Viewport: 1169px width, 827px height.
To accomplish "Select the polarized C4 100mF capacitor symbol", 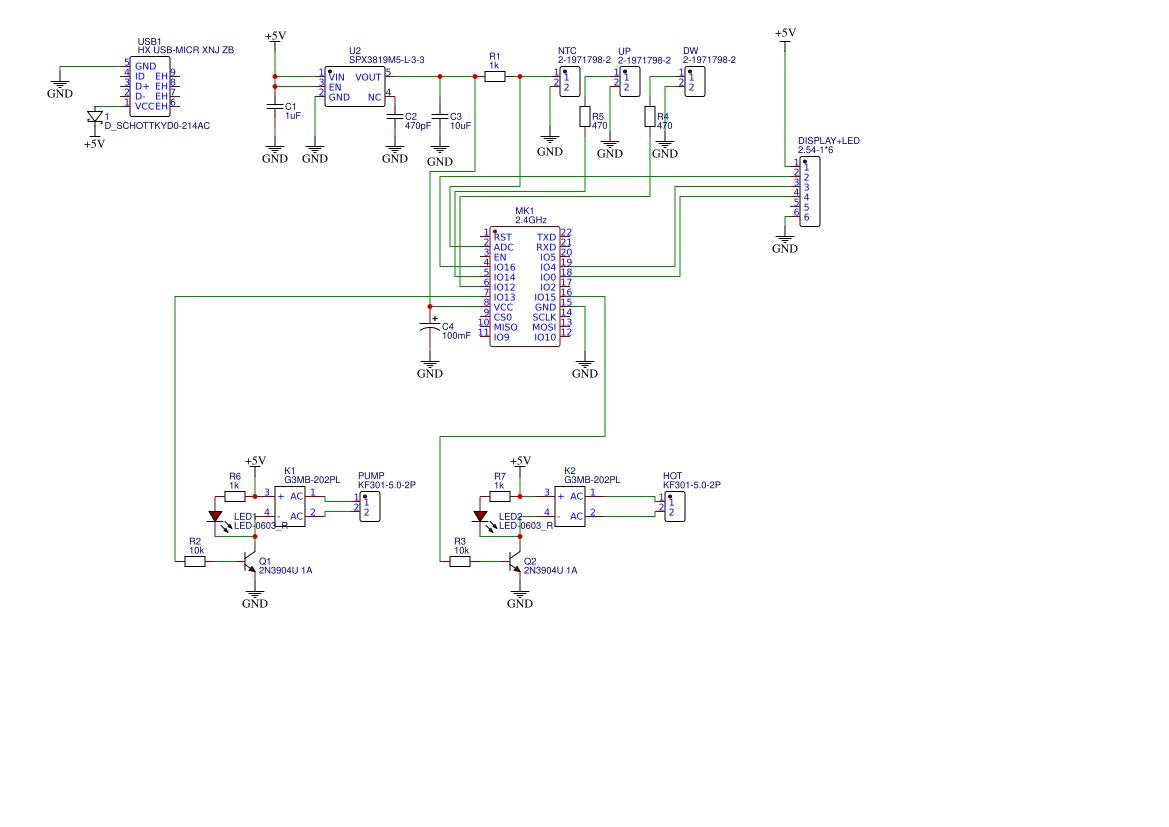I will (429, 327).
